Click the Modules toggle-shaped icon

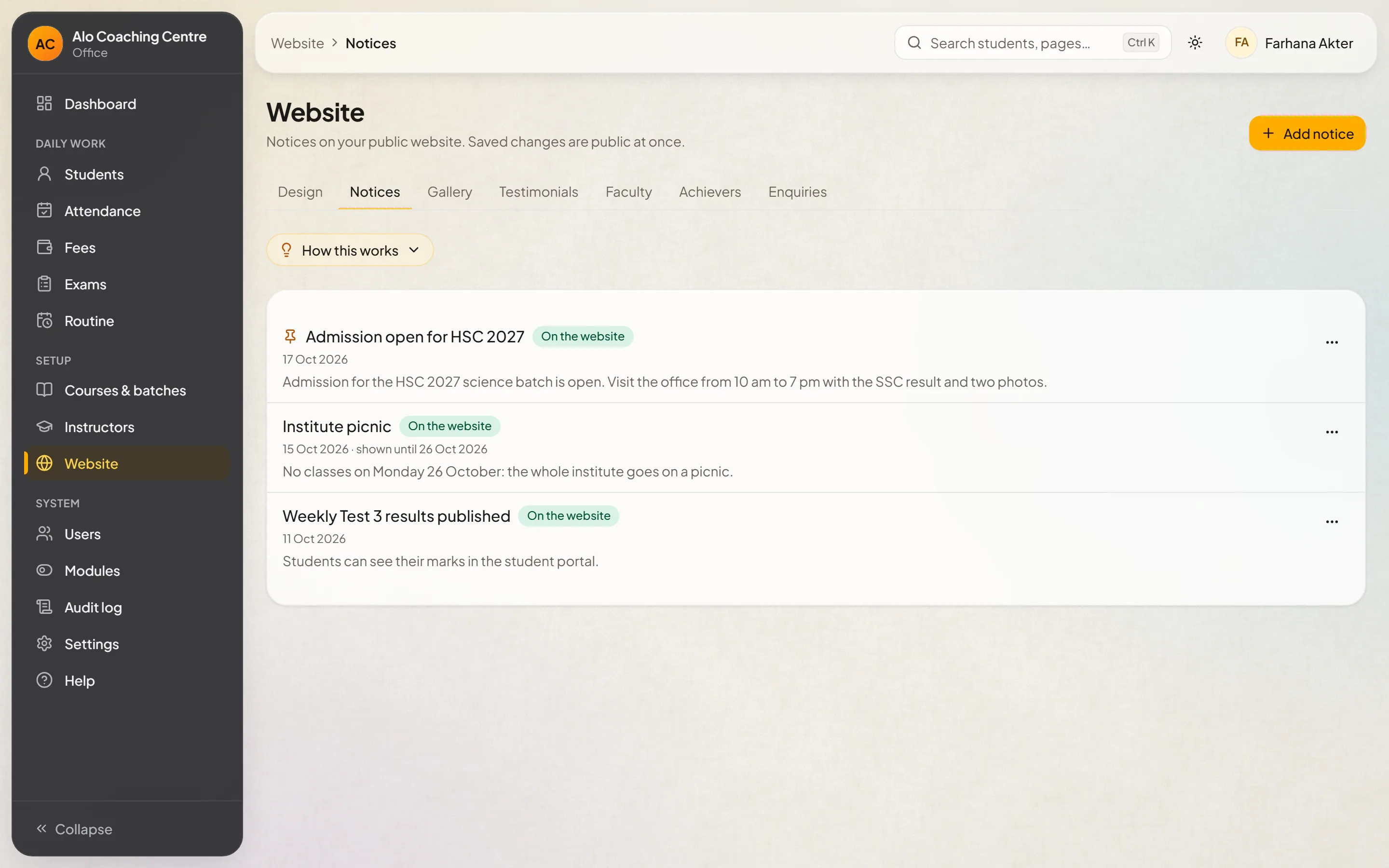click(x=44, y=570)
